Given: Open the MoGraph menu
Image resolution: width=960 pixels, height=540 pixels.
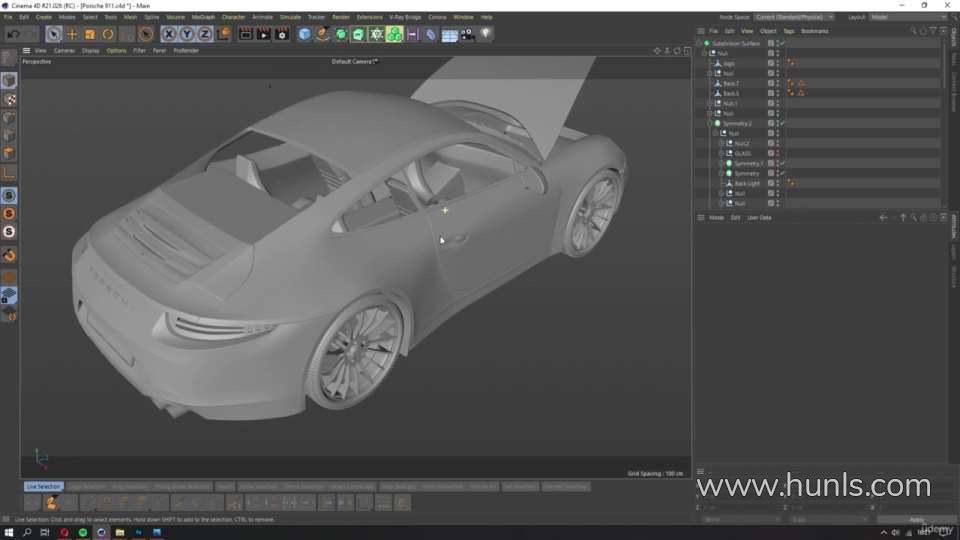Looking at the screenshot, I should [203, 17].
